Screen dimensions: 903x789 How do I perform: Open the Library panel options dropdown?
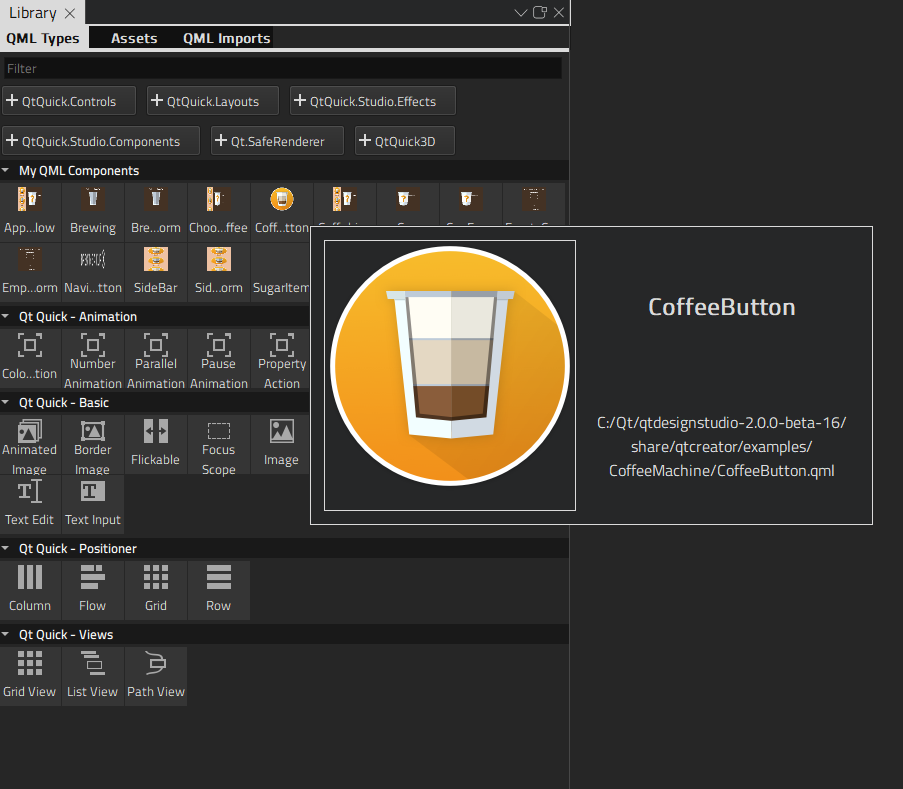point(519,13)
